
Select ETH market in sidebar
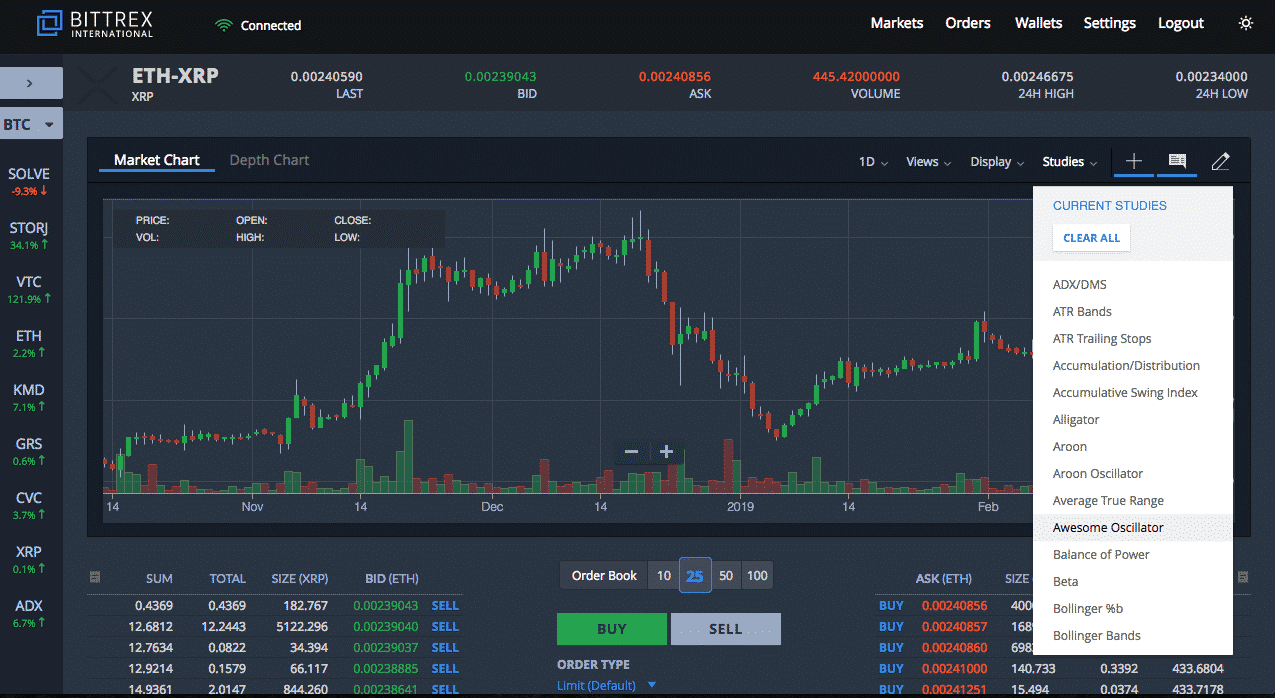click(x=31, y=343)
